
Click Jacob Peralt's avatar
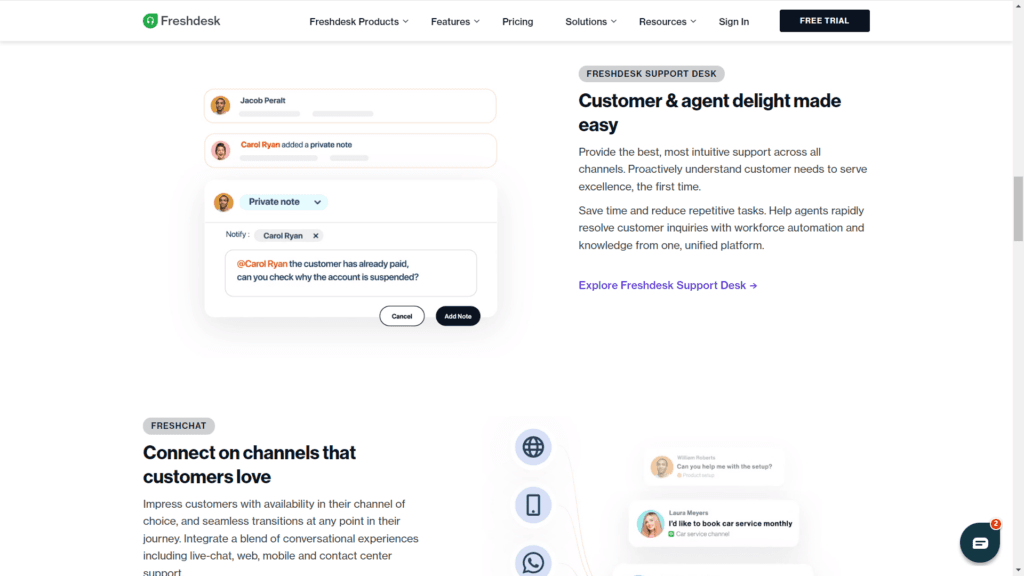coord(220,105)
